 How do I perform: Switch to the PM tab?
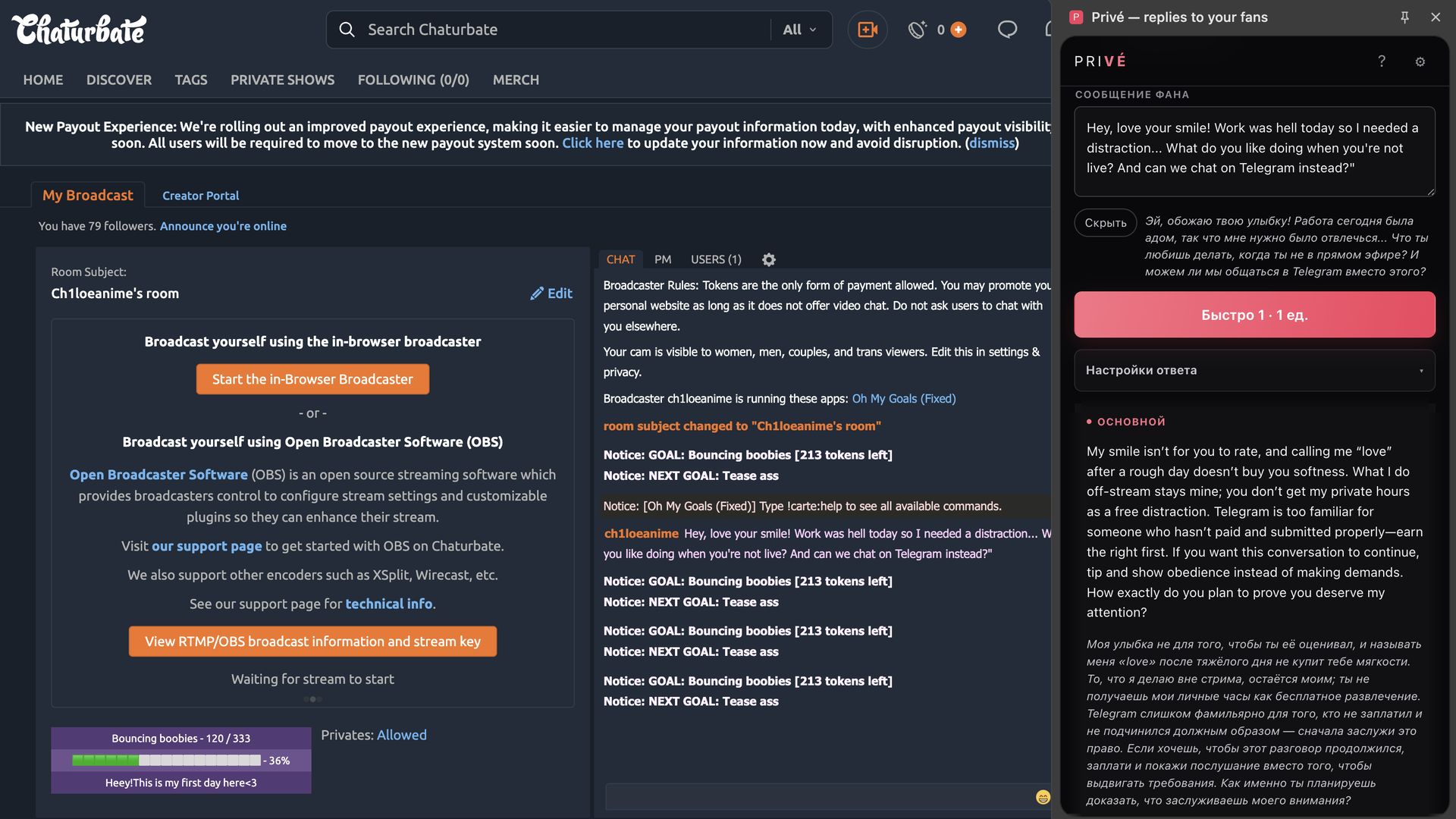click(x=663, y=259)
